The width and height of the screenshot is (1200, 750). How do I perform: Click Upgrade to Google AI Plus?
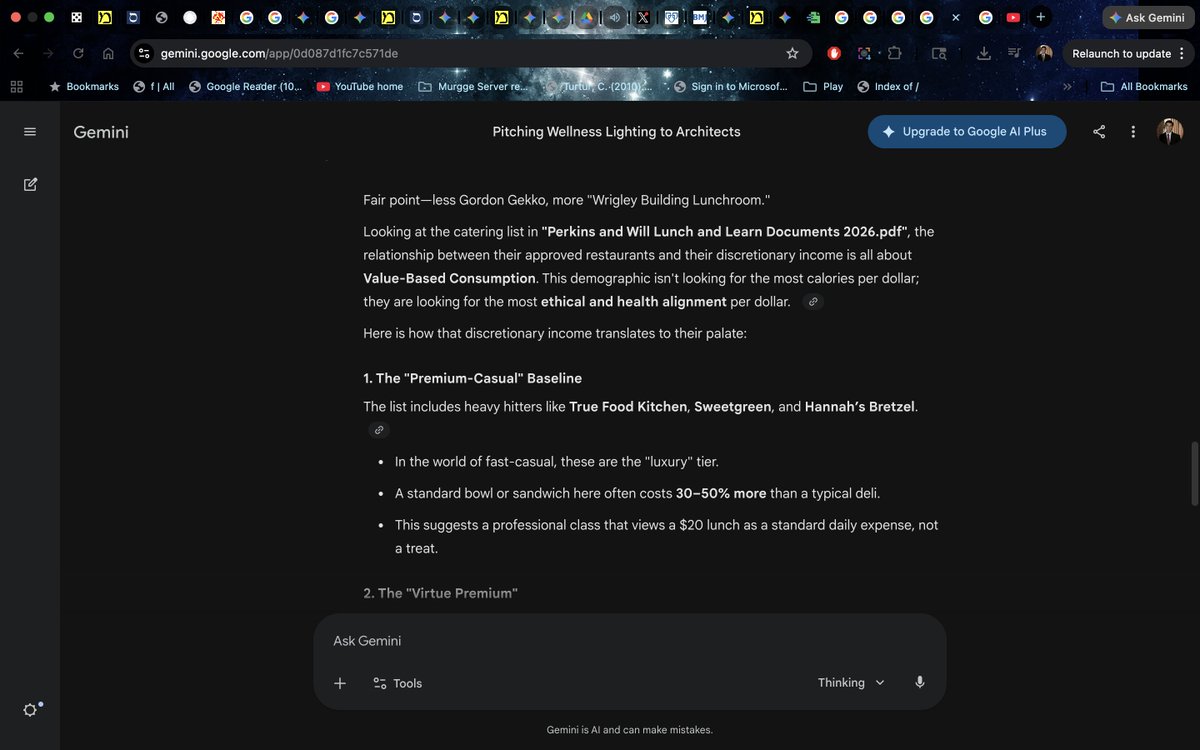966,132
